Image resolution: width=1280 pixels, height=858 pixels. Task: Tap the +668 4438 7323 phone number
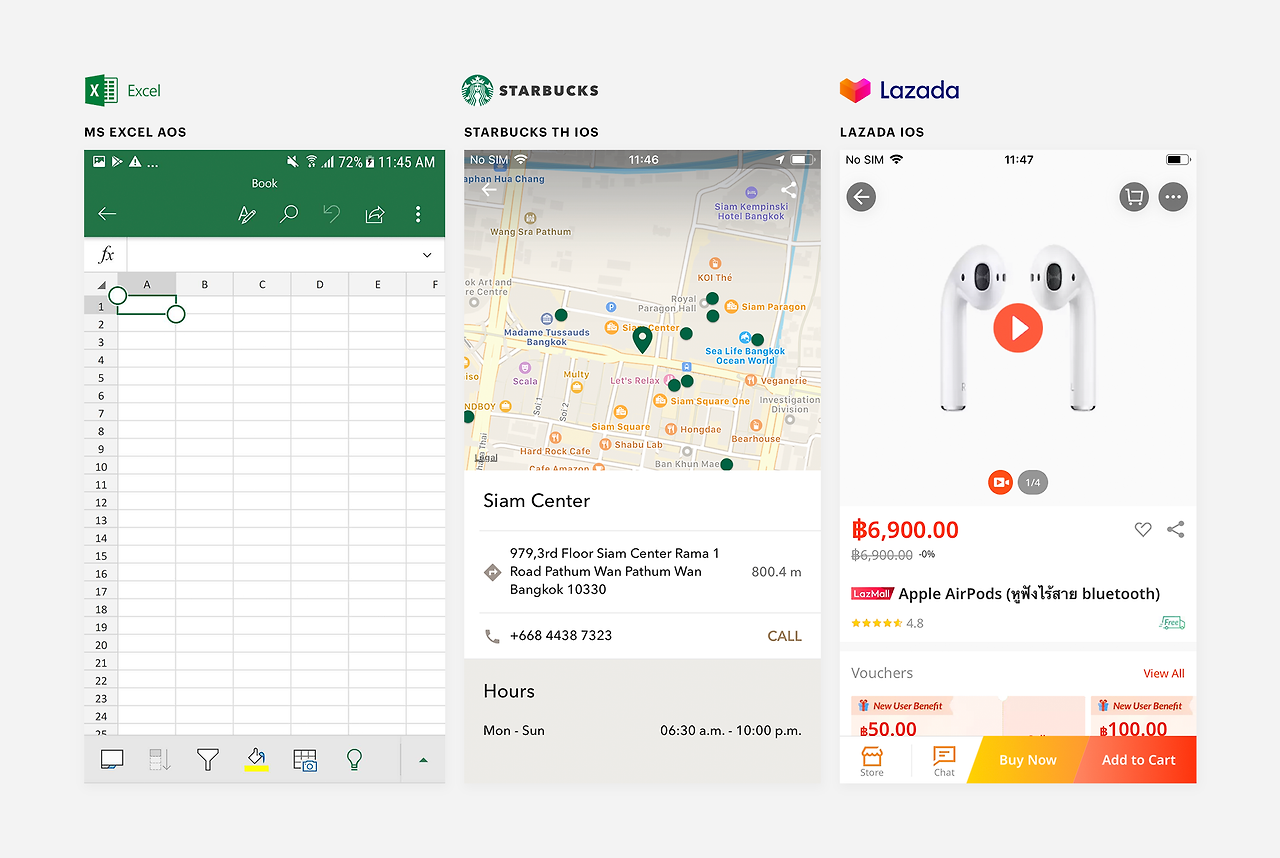pos(561,636)
